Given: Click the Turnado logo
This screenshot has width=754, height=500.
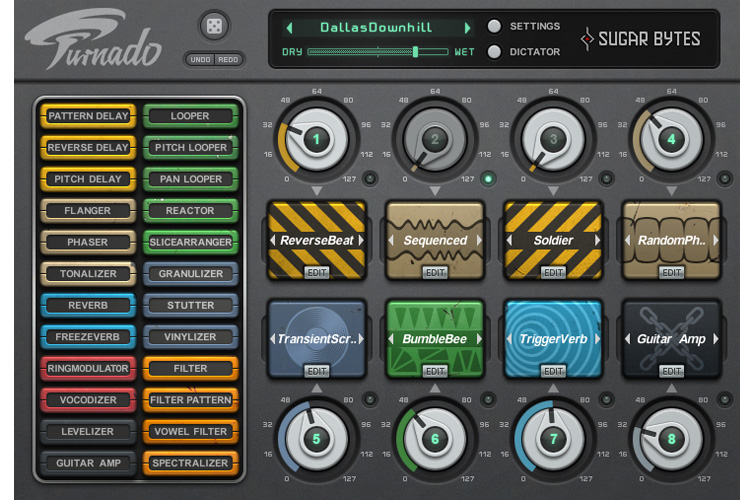Looking at the screenshot, I should (93, 43).
